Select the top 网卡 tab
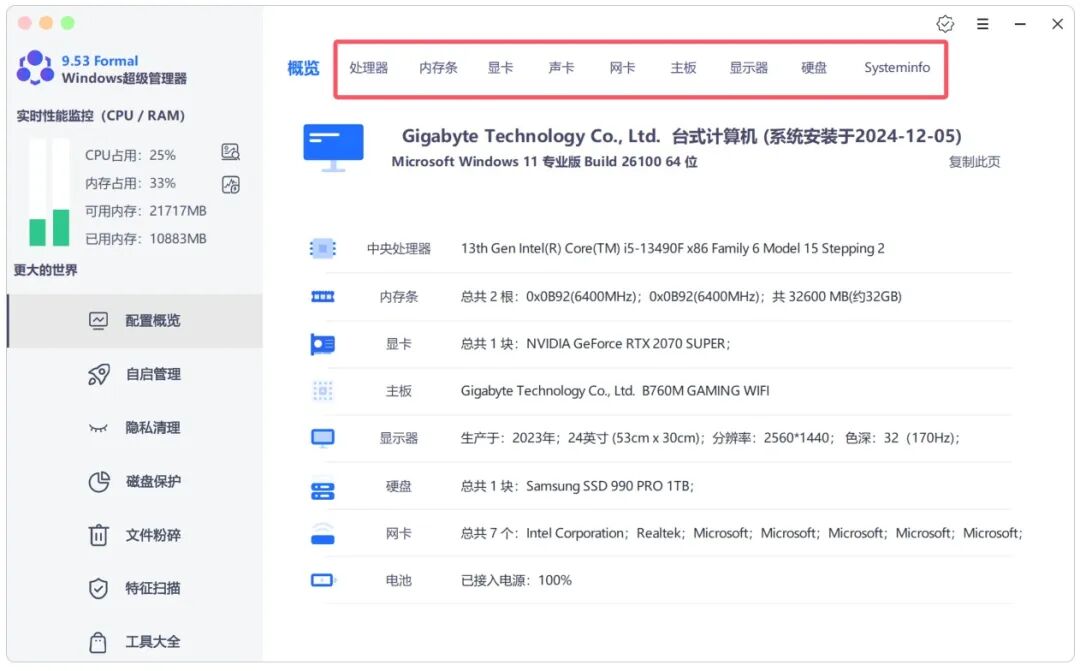 coord(622,68)
